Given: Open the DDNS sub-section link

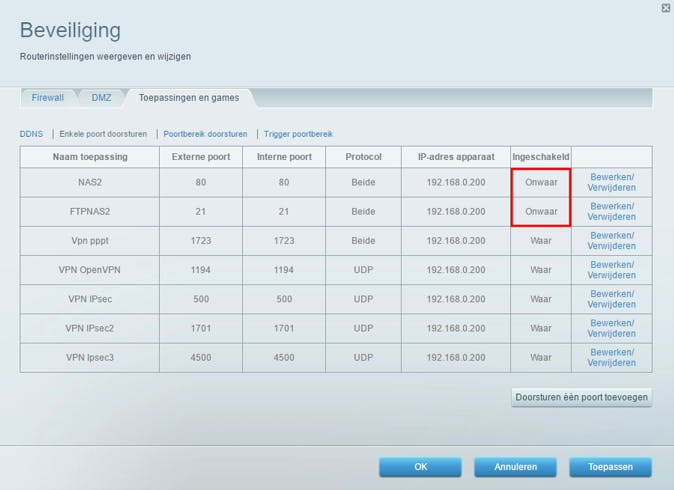Looking at the screenshot, I should coord(31,134).
